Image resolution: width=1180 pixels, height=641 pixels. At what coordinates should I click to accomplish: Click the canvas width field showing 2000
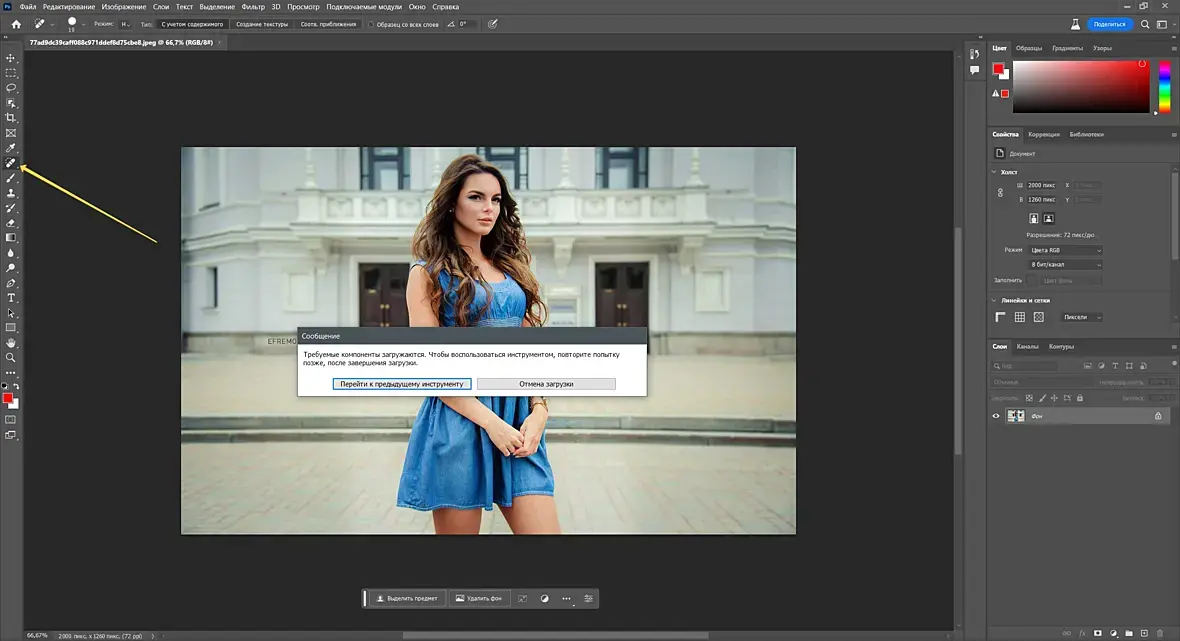click(x=1043, y=185)
